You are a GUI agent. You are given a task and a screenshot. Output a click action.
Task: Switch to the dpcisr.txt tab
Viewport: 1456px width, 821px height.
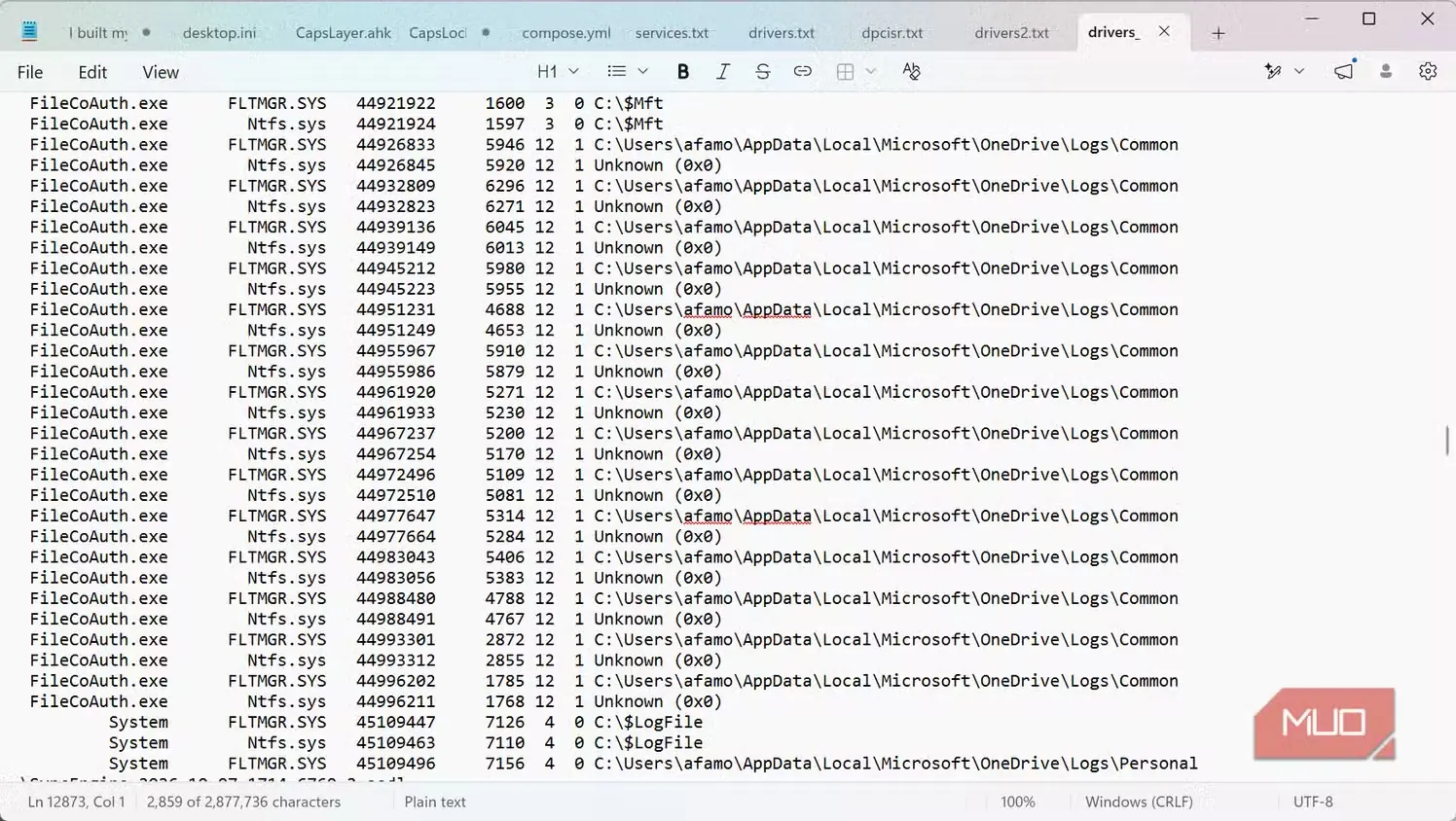click(892, 33)
